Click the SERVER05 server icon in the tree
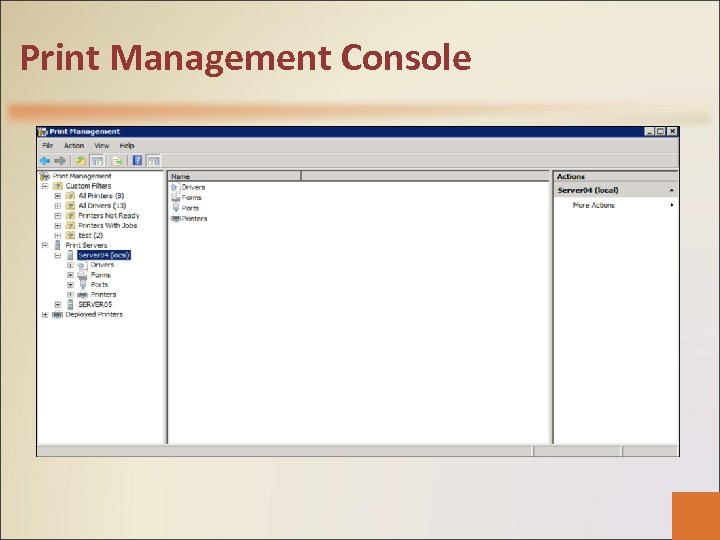The image size is (720, 540). point(70,304)
